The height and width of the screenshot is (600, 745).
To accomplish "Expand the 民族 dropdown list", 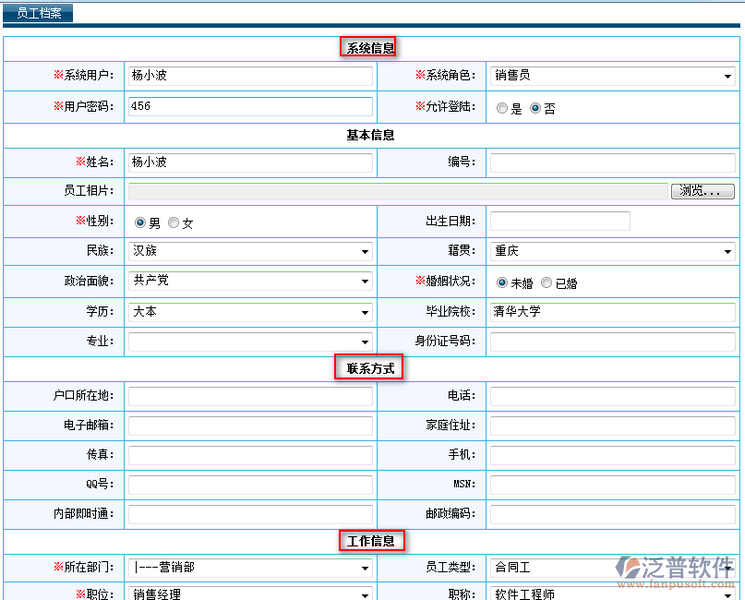I will tap(250, 252).
